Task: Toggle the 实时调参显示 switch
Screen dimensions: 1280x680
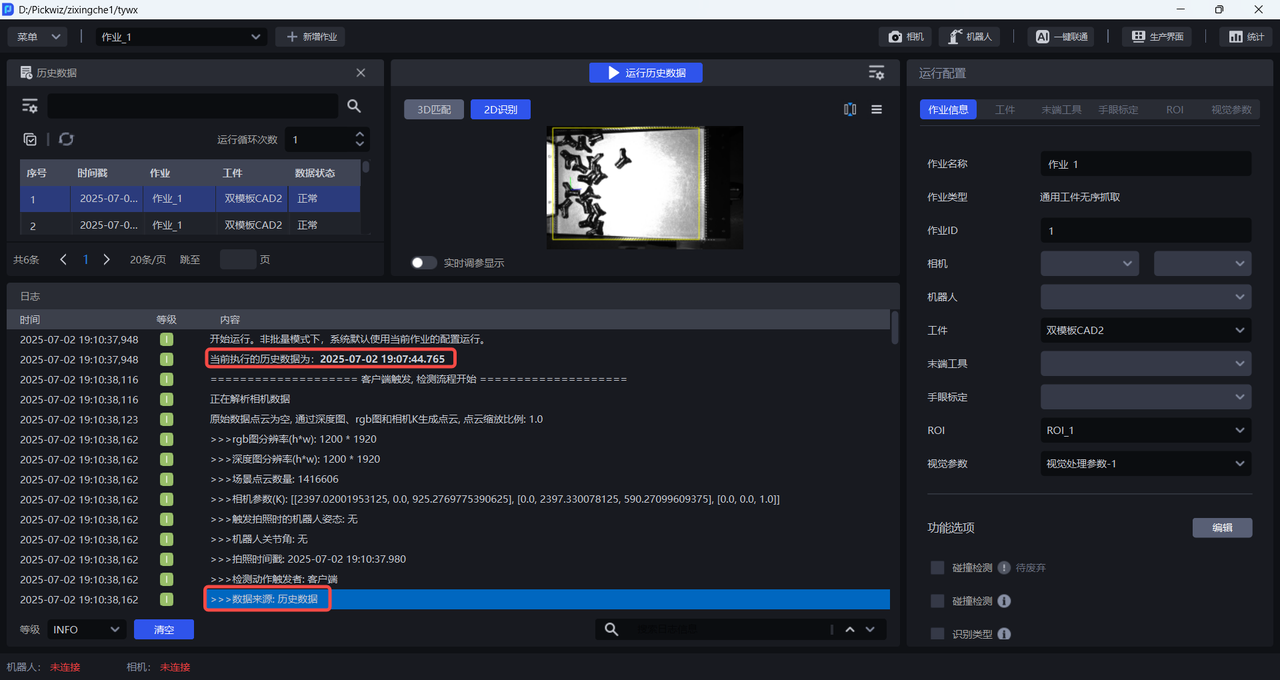Action: pos(424,263)
